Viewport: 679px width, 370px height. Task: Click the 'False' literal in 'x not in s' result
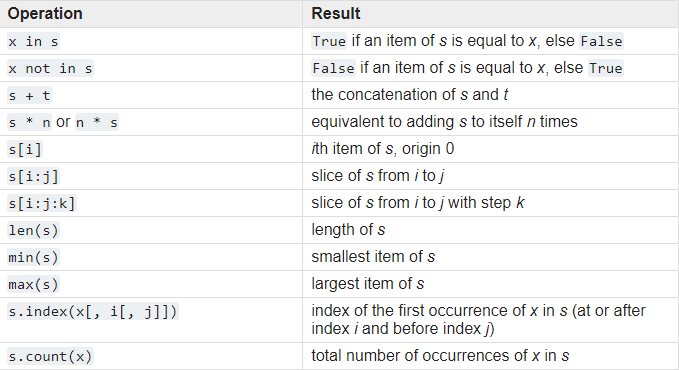333,68
